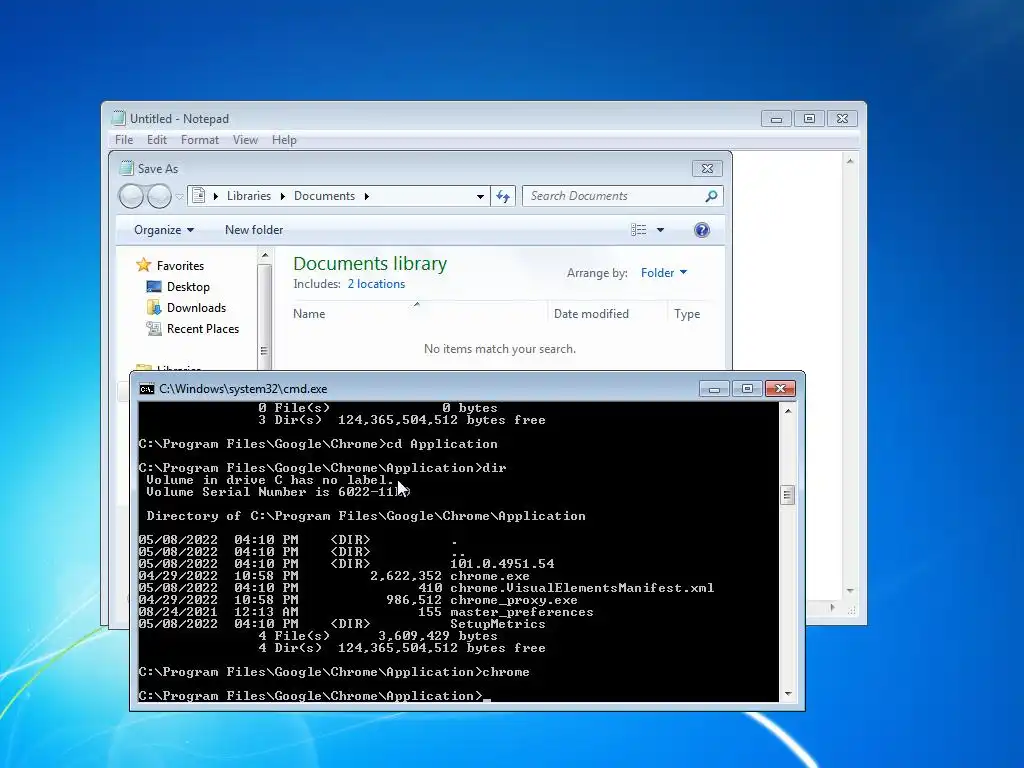The width and height of the screenshot is (1024, 768).
Task: Minimize the Notepad window
Action: [776, 119]
